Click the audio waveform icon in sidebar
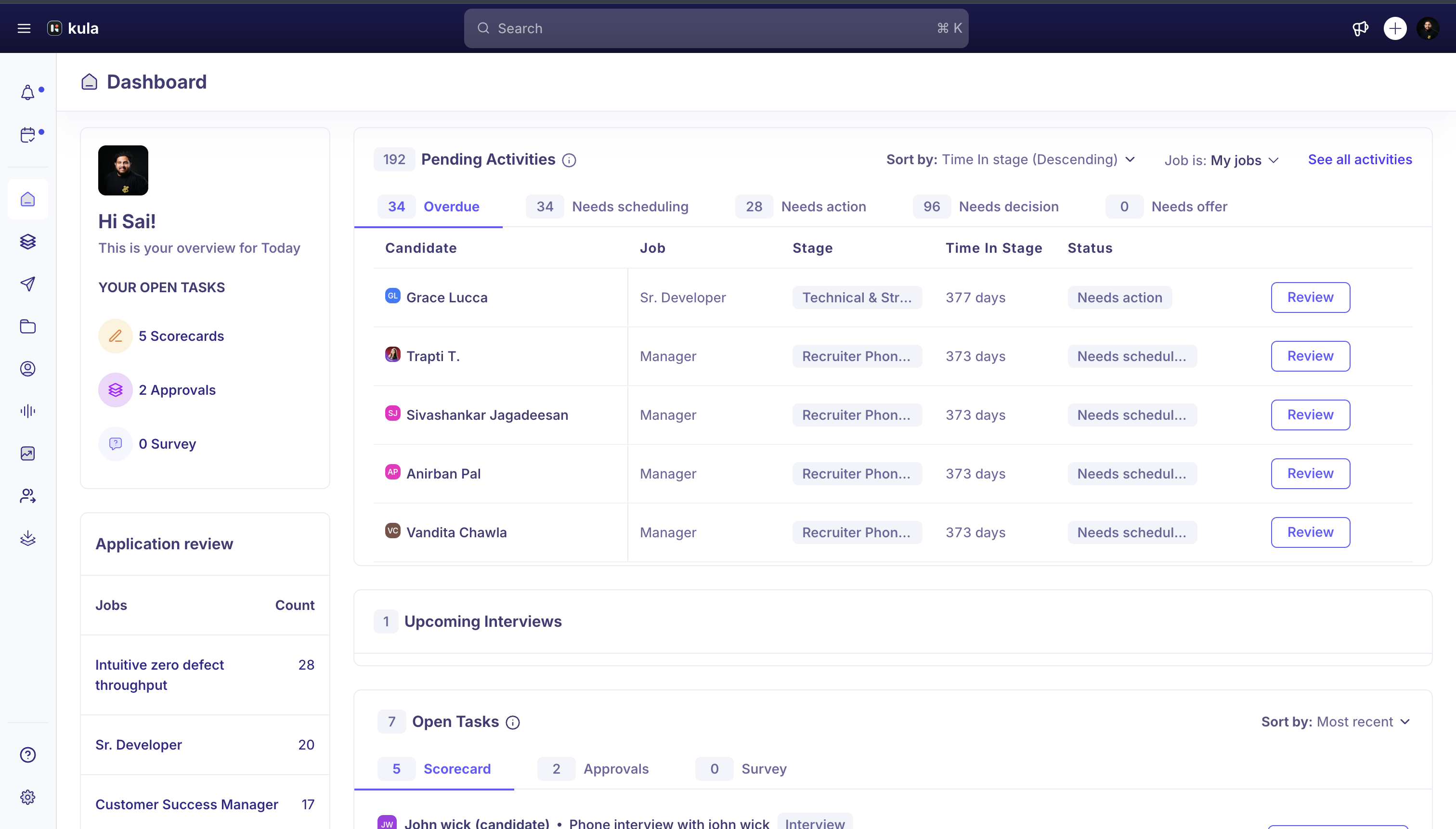Screen dimensions: 1456x829 click(x=27, y=411)
